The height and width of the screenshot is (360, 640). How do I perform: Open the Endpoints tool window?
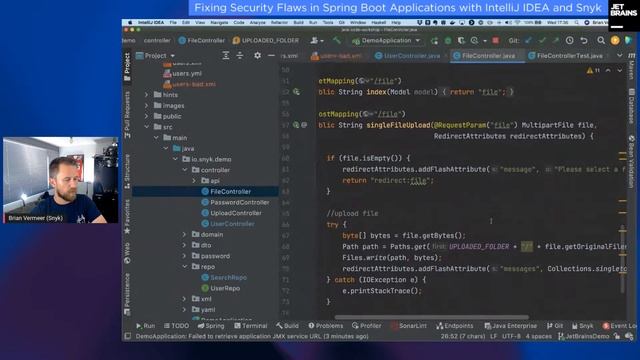pyautogui.click(x=454, y=326)
